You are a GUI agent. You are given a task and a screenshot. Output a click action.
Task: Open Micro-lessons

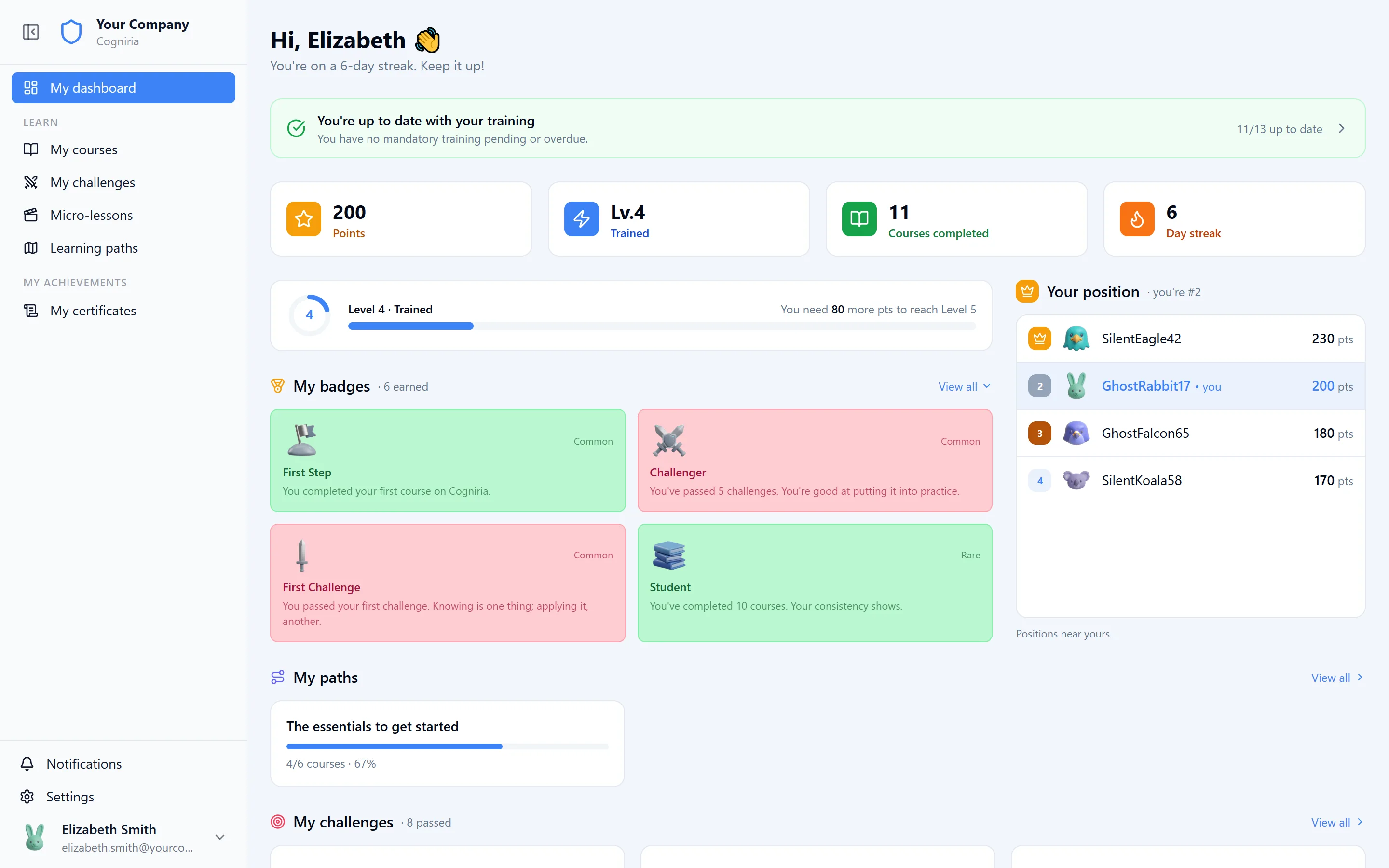point(123,215)
